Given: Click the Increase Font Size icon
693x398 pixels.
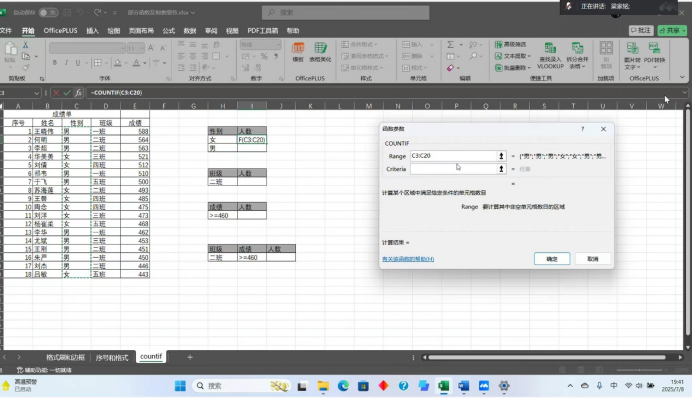Looking at the screenshot, I should (x=151, y=48).
